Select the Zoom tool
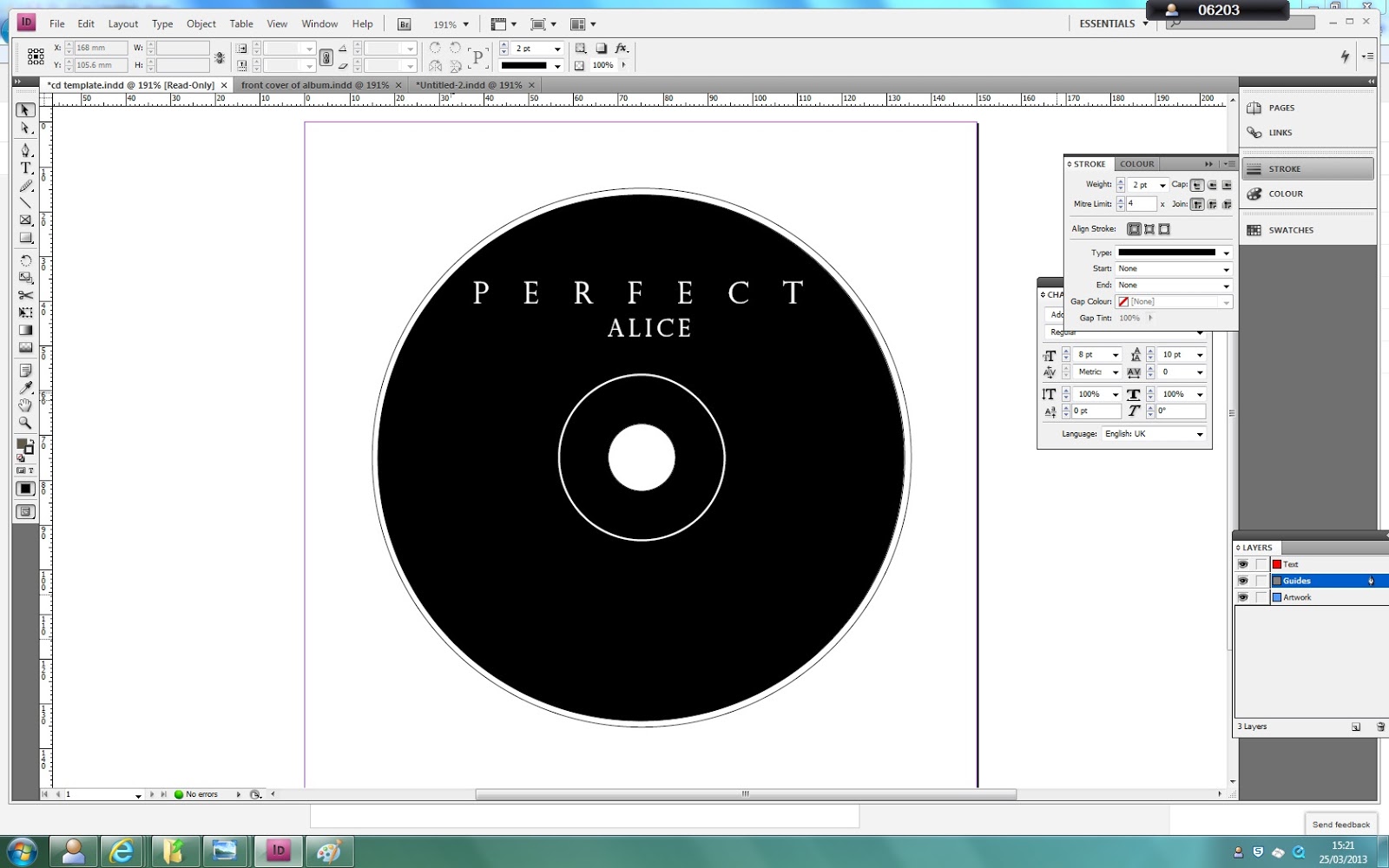Viewport: 1389px width, 868px height. [25, 424]
